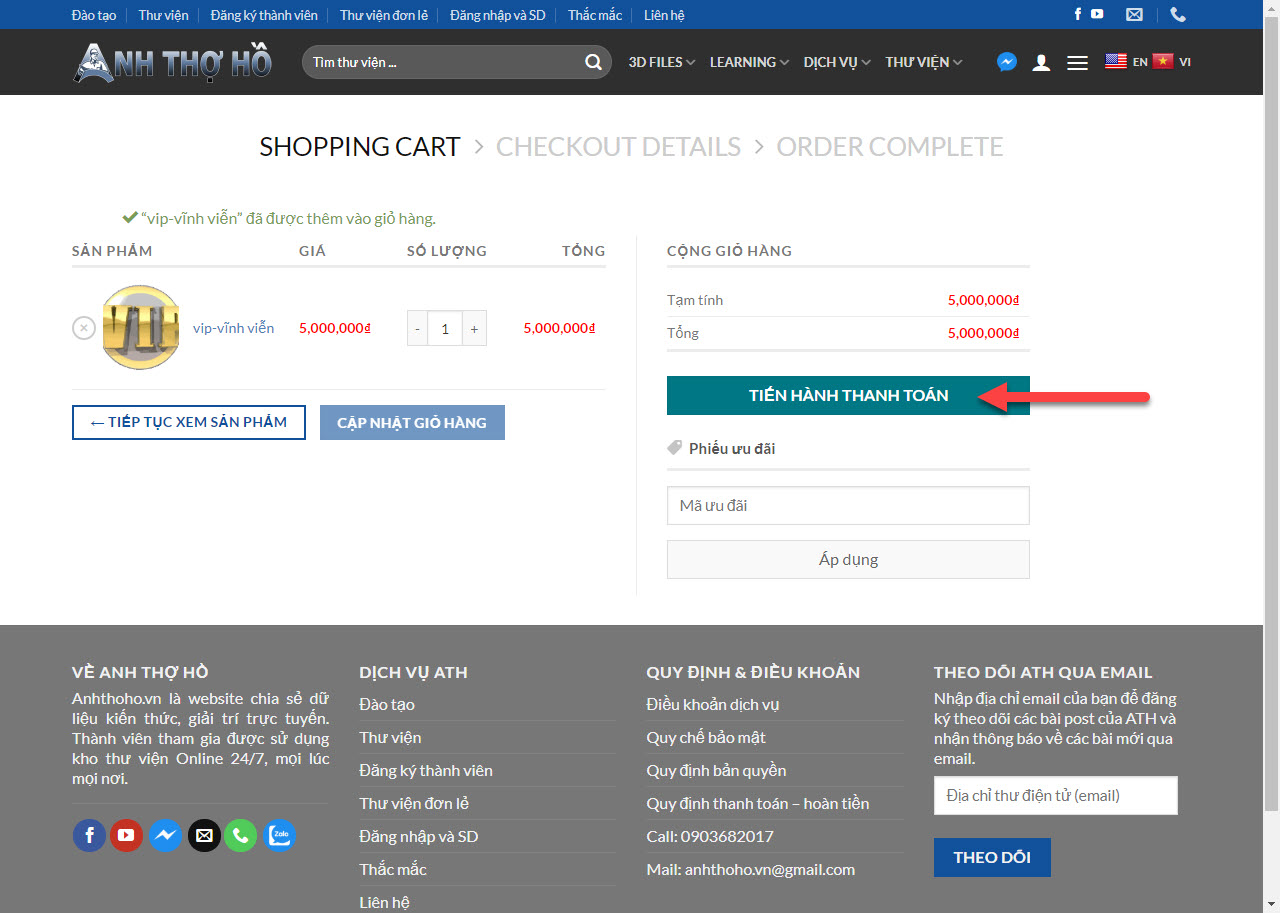The height and width of the screenshot is (913, 1280).
Task: Expand the THƯ VIỆN dropdown menu
Action: pos(923,62)
